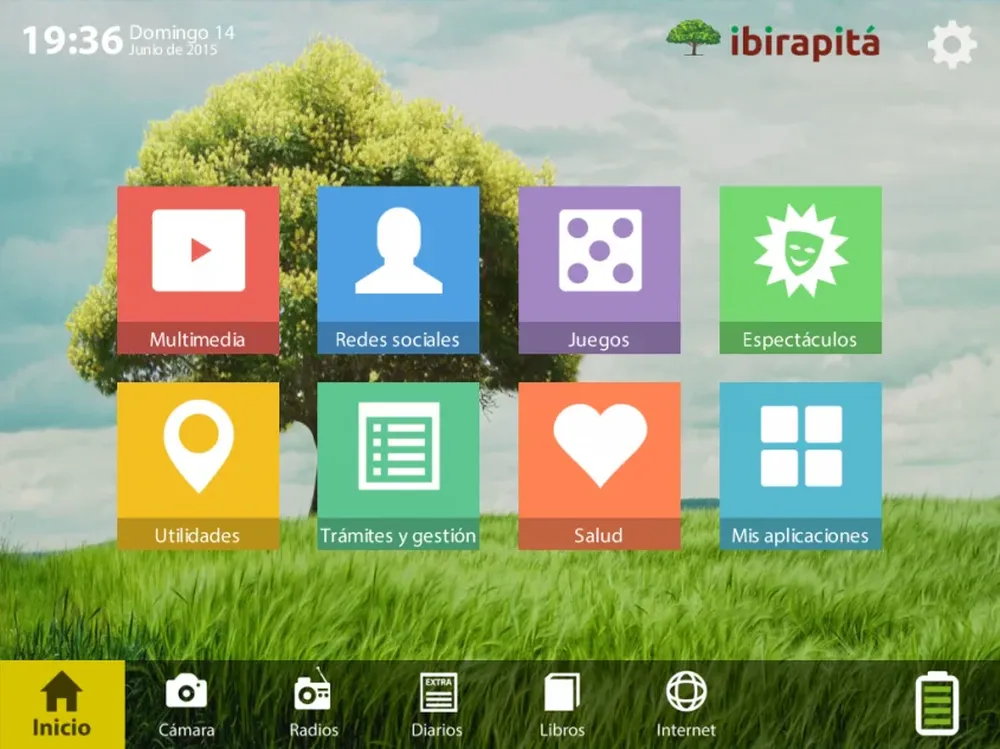
Task: Launch the Internet globe shortcut
Action: (x=686, y=704)
